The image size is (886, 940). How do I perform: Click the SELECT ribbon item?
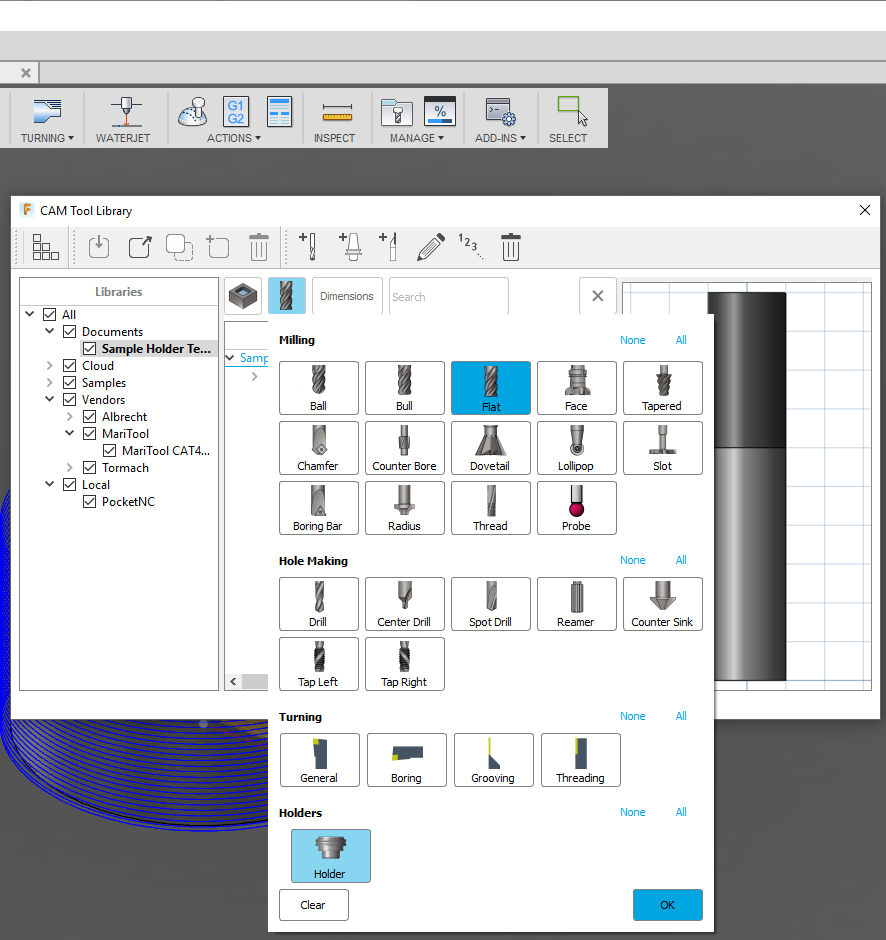pos(568,120)
